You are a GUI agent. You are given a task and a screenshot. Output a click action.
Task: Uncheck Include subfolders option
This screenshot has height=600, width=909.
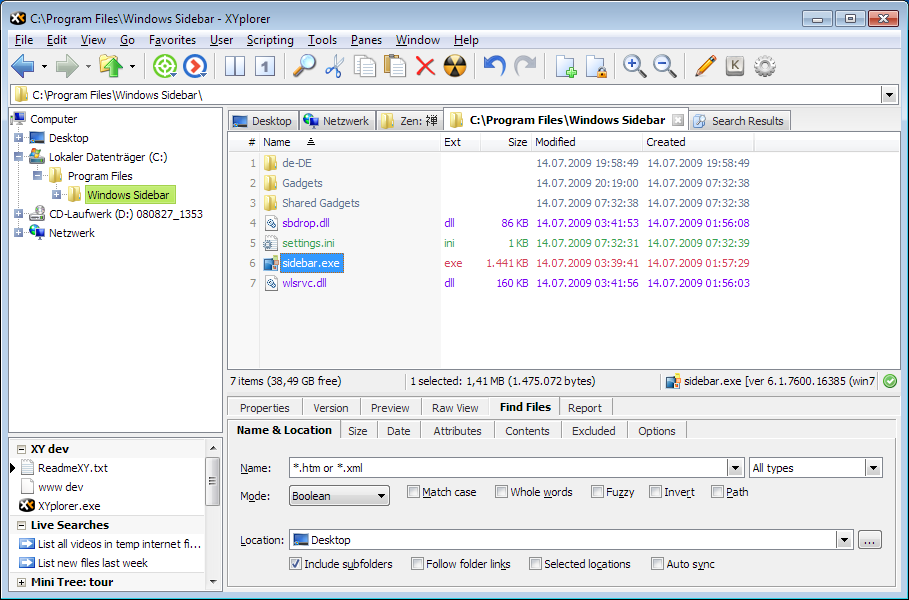click(x=296, y=564)
